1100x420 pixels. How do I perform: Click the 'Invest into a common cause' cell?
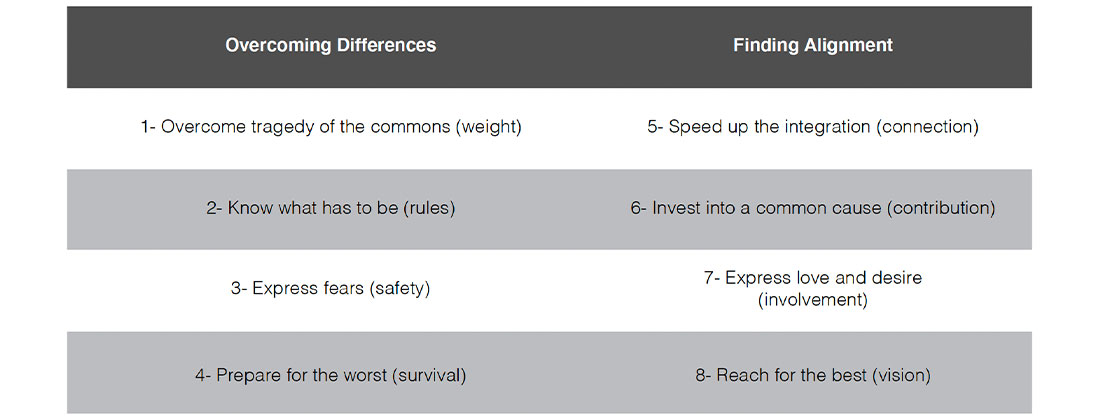[813, 209]
